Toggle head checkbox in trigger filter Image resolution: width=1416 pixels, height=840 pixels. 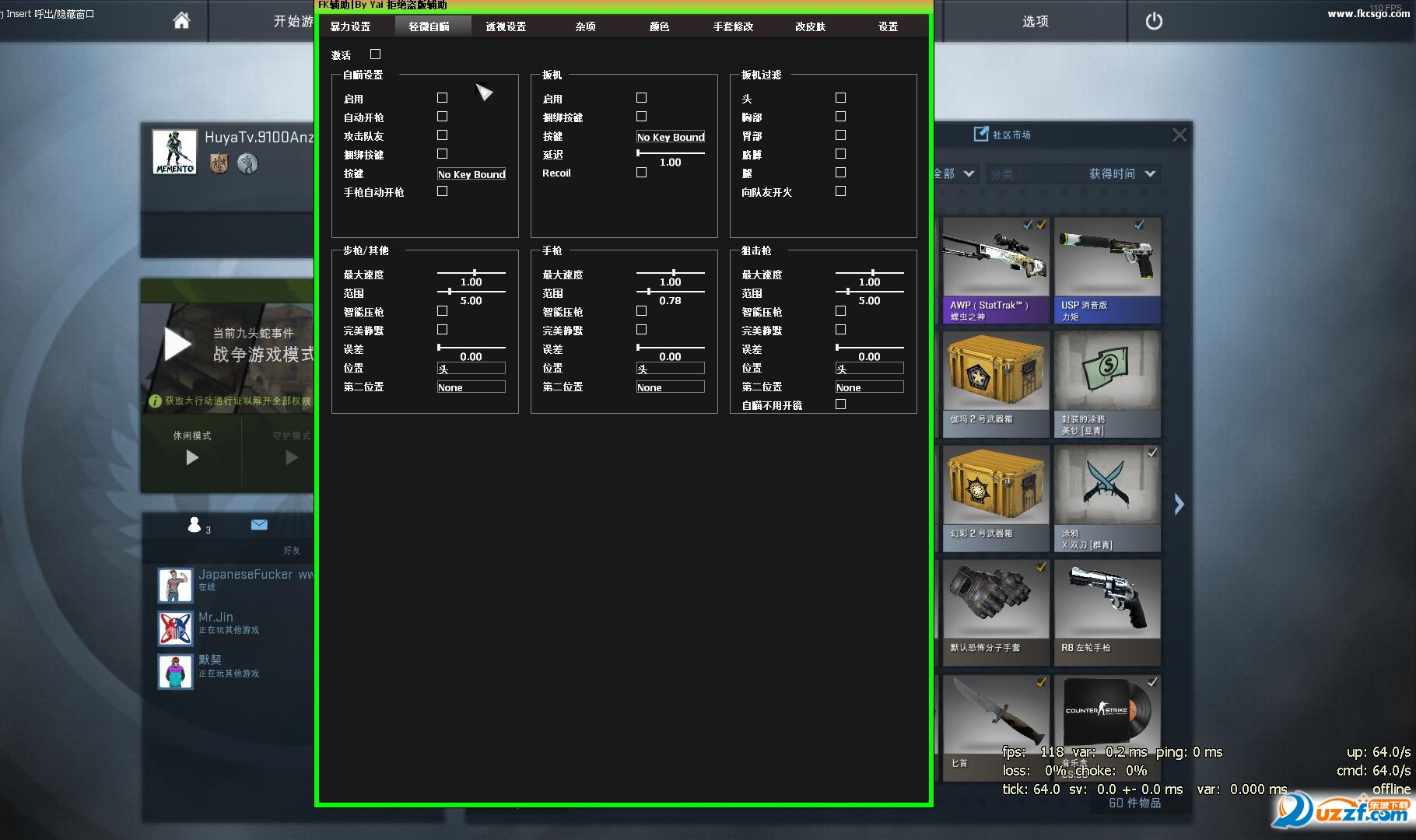(x=841, y=98)
